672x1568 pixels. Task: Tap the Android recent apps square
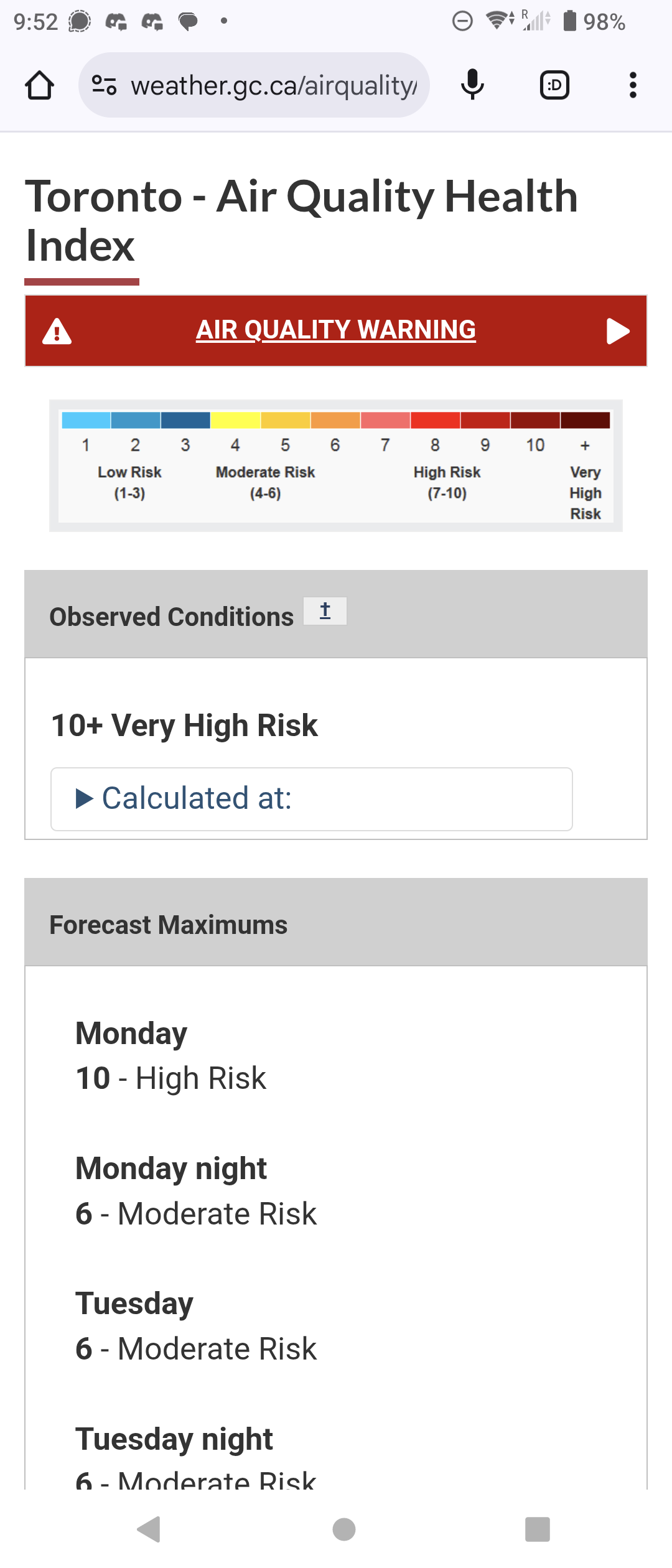pyautogui.click(x=538, y=1529)
